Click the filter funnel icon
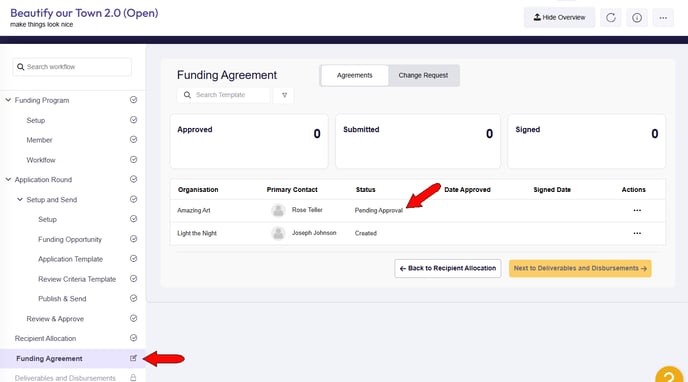Image resolution: width=688 pixels, height=382 pixels. click(284, 95)
